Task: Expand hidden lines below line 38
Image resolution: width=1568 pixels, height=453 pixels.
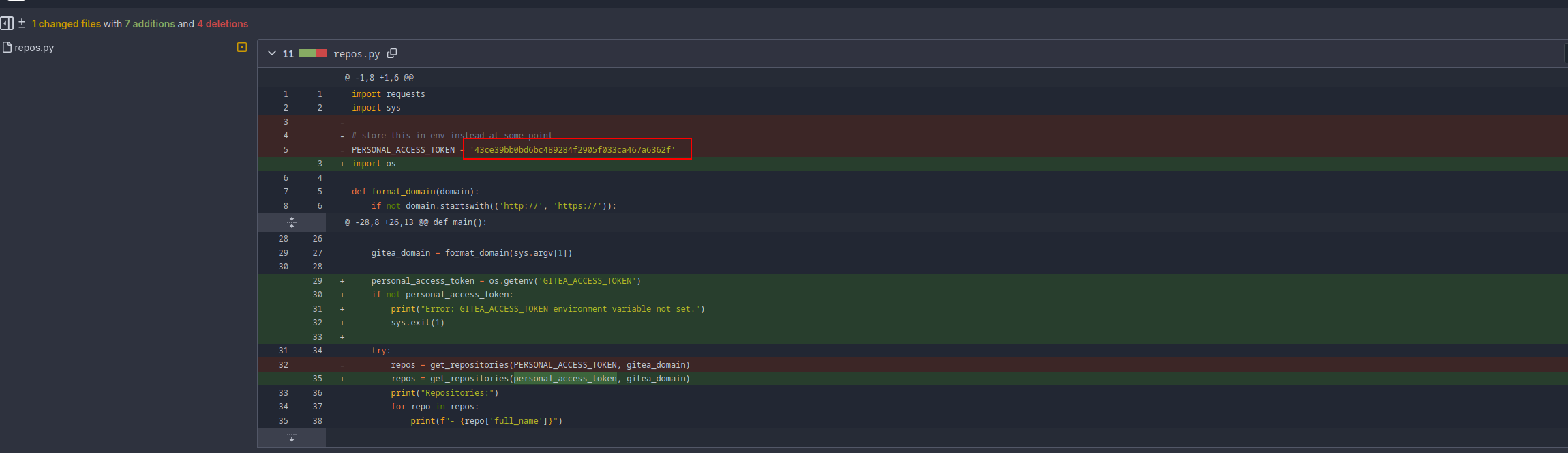Action: (292, 437)
